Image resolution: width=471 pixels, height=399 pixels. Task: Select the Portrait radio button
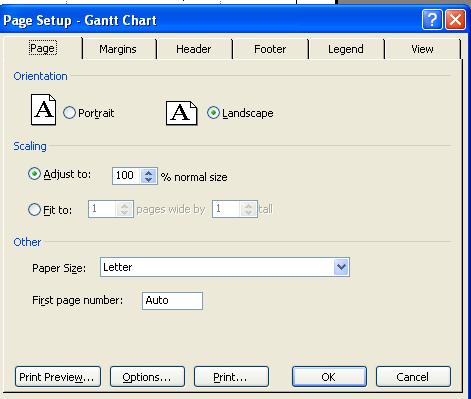pyautogui.click(x=69, y=113)
